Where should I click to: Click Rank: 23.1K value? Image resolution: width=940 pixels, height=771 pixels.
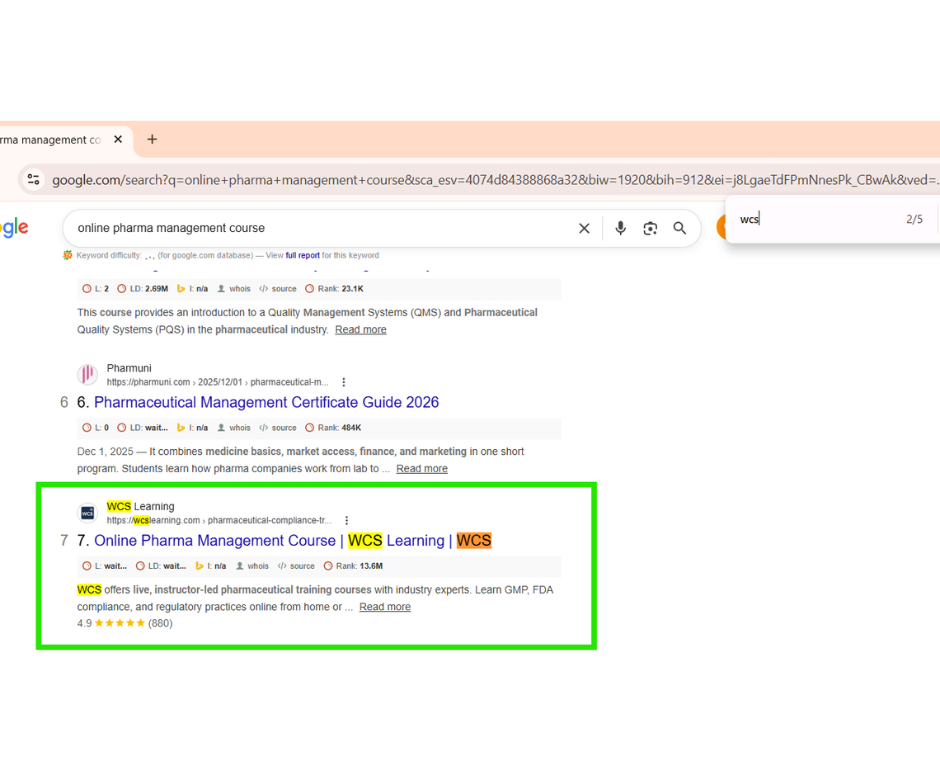coord(334,289)
